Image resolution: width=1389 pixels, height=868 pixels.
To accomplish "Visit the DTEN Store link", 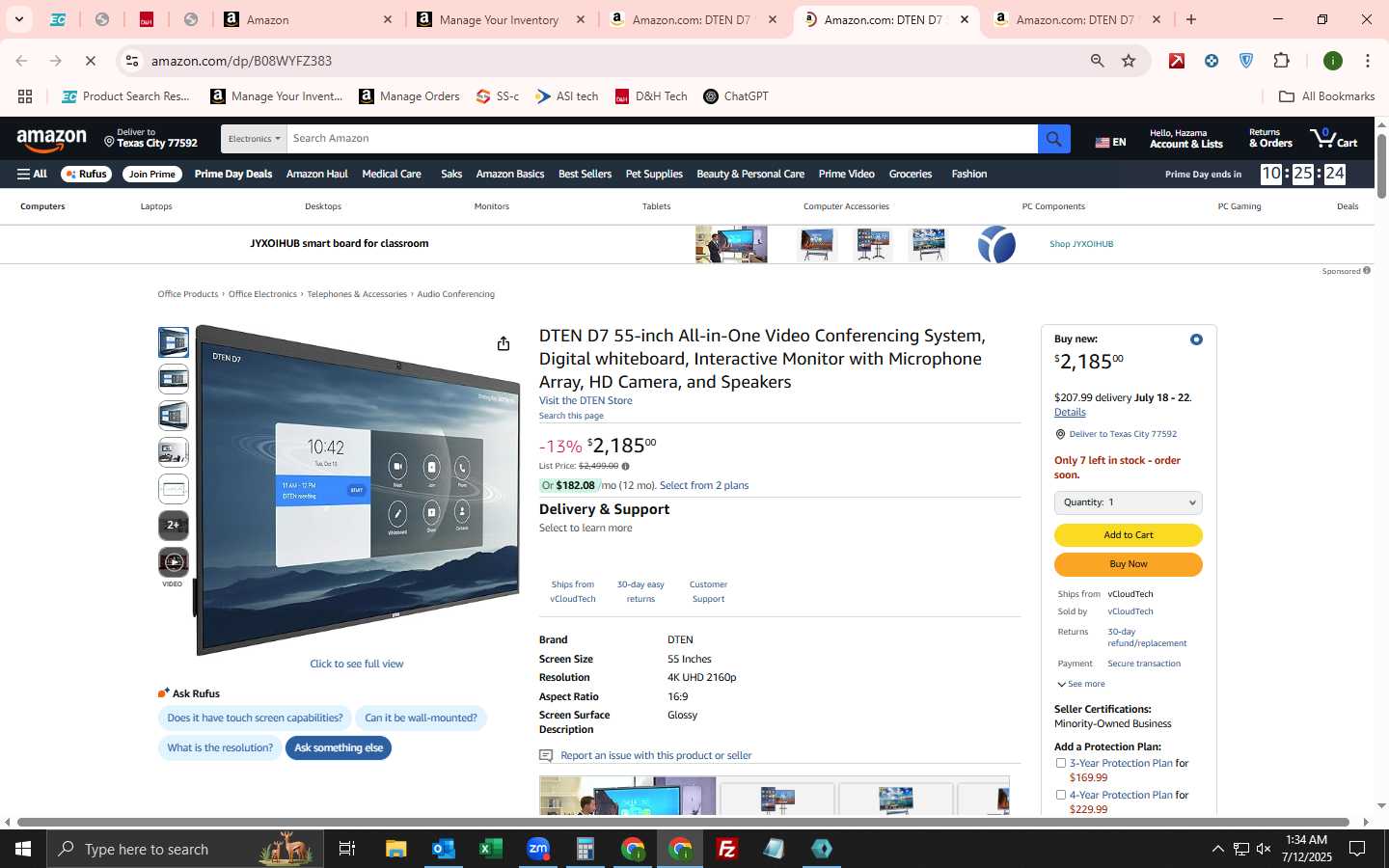I will 586,401.
